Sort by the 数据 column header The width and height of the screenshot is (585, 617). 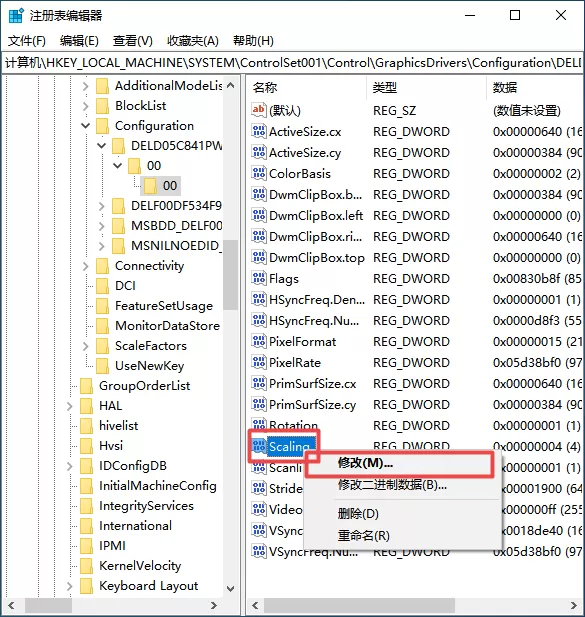coord(535,87)
